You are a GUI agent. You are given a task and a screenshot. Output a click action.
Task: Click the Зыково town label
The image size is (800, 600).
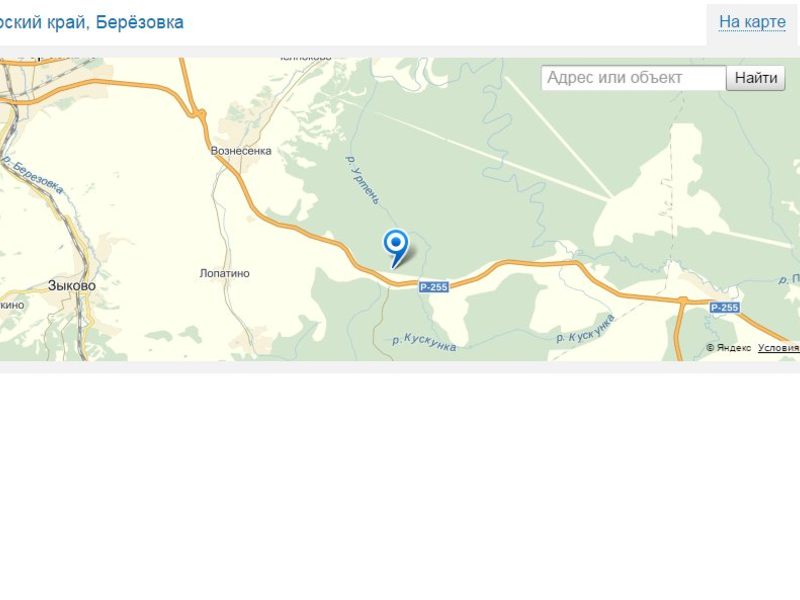point(71,286)
